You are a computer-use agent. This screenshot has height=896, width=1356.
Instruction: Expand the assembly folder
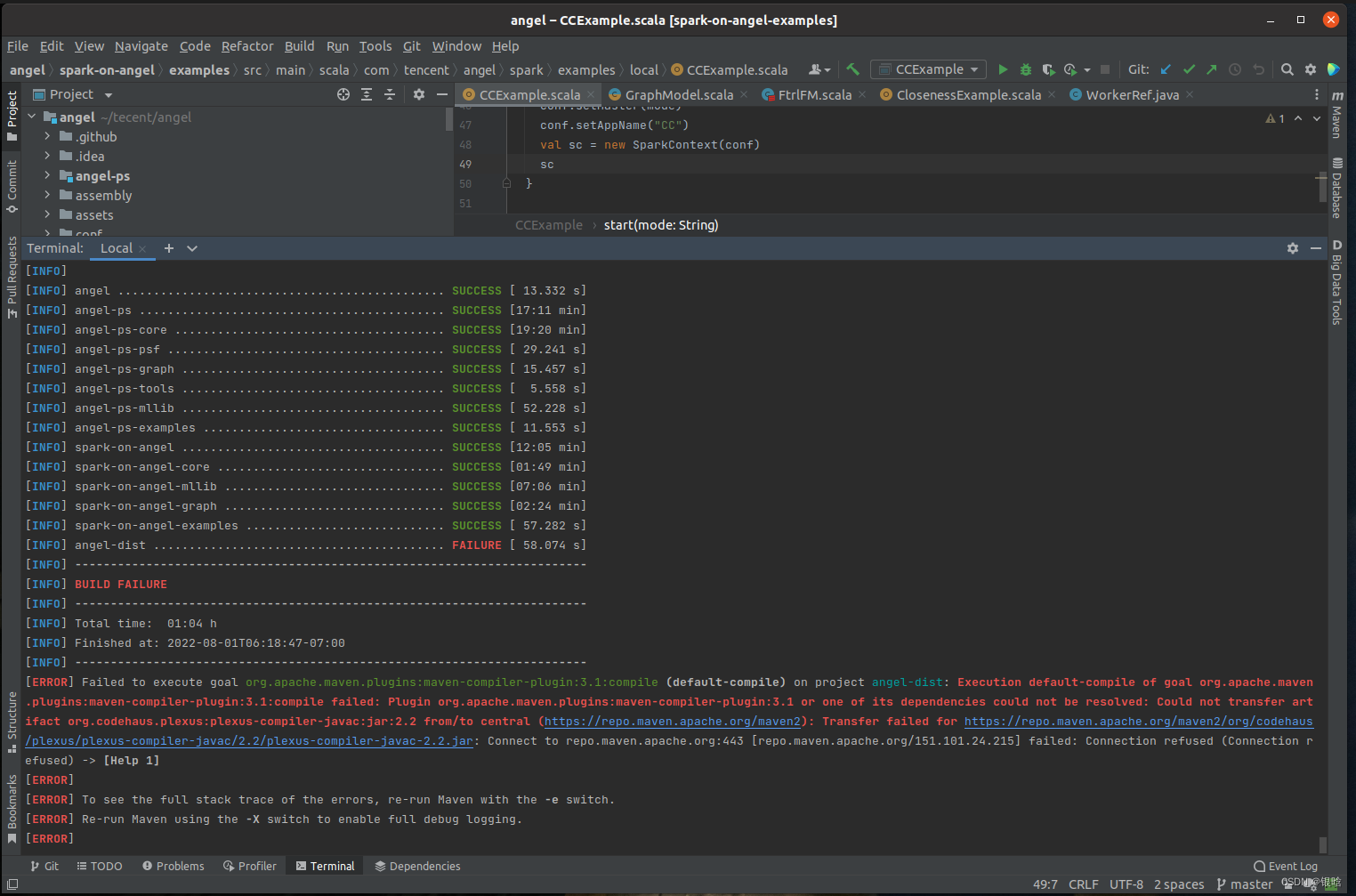tap(47, 195)
